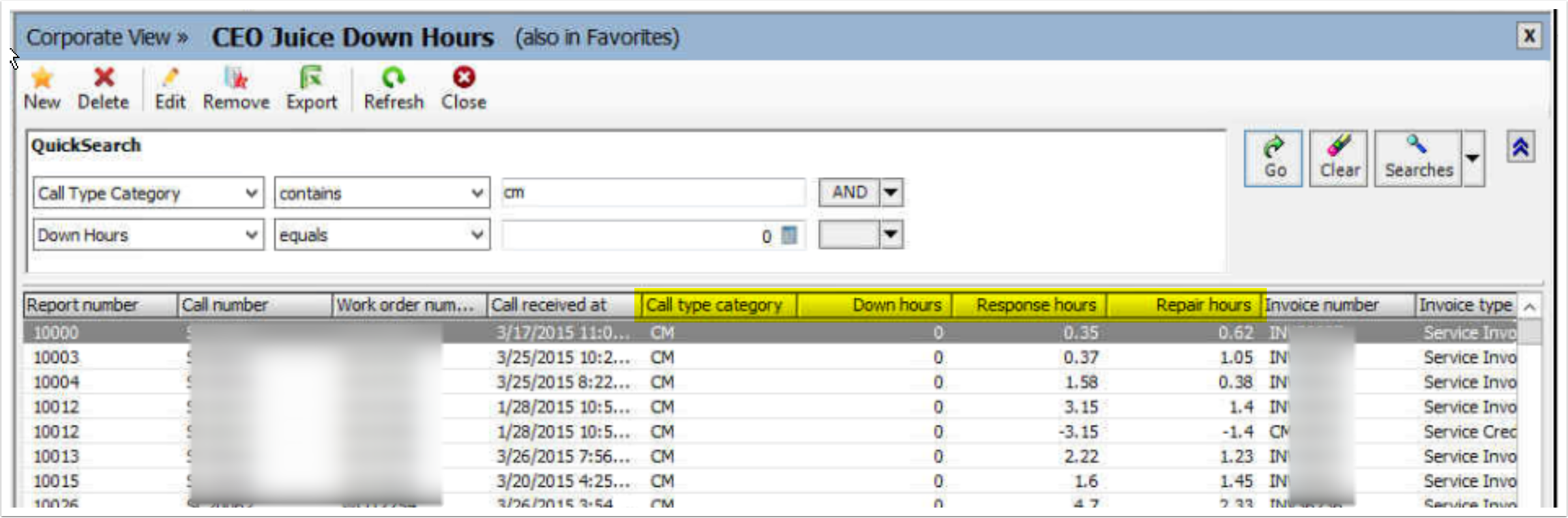The image size is (1568, 518).
Task: Click call received '3/20/2015 4:25...' cell
Action: (563, 481)
